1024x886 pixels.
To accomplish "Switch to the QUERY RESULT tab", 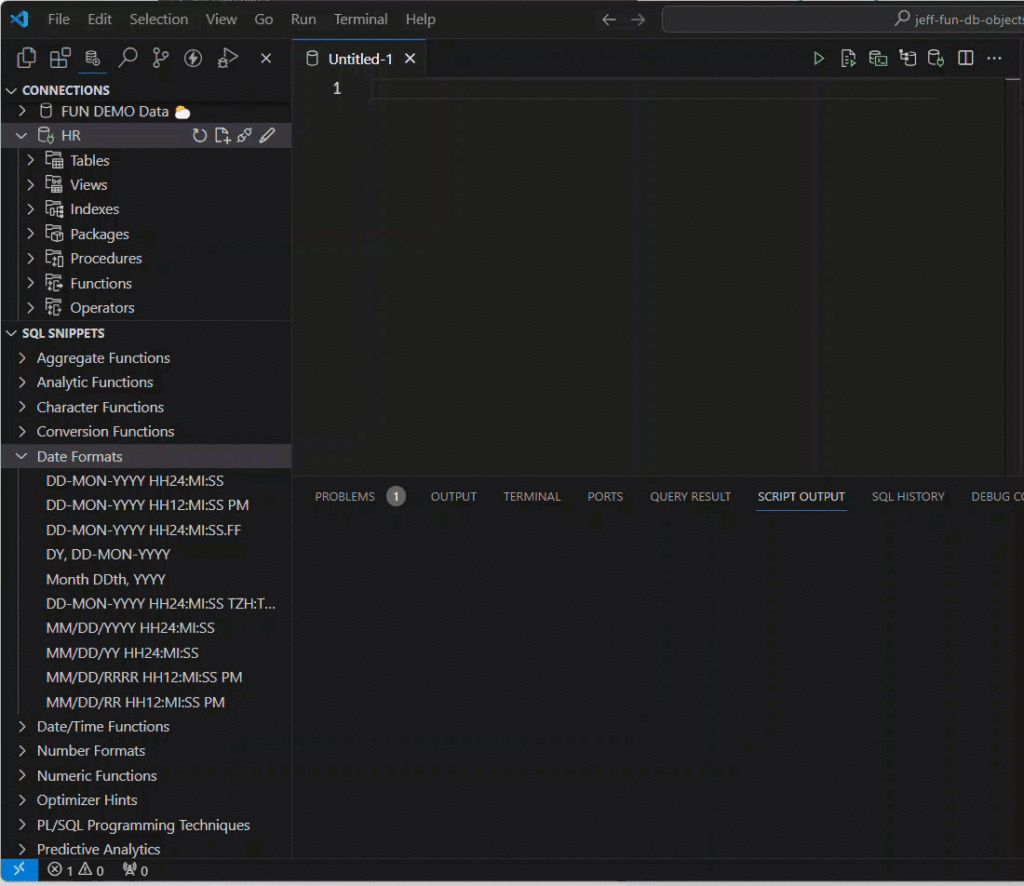I will (x=690, y=496).
